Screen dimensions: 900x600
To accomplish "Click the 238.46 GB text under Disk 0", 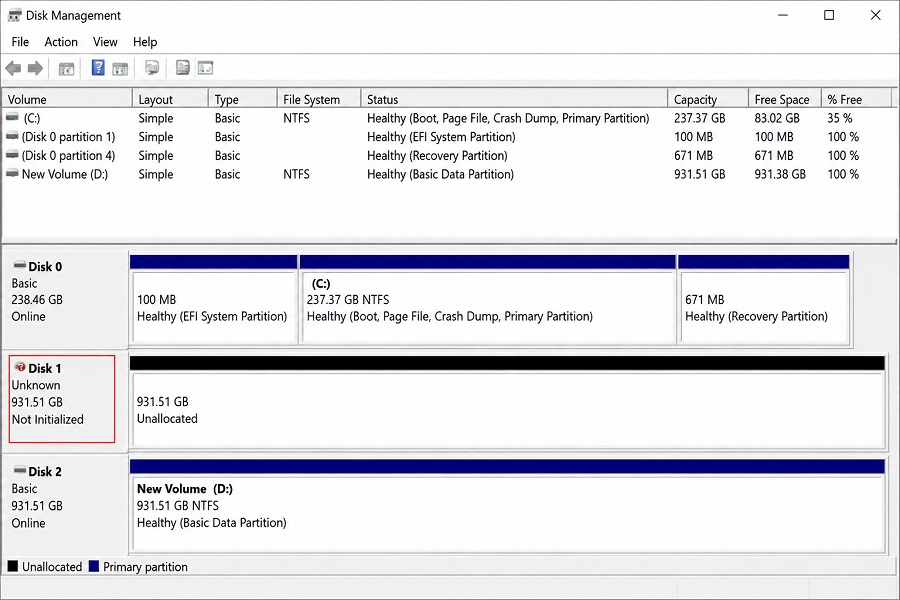I will click(37, 300).
